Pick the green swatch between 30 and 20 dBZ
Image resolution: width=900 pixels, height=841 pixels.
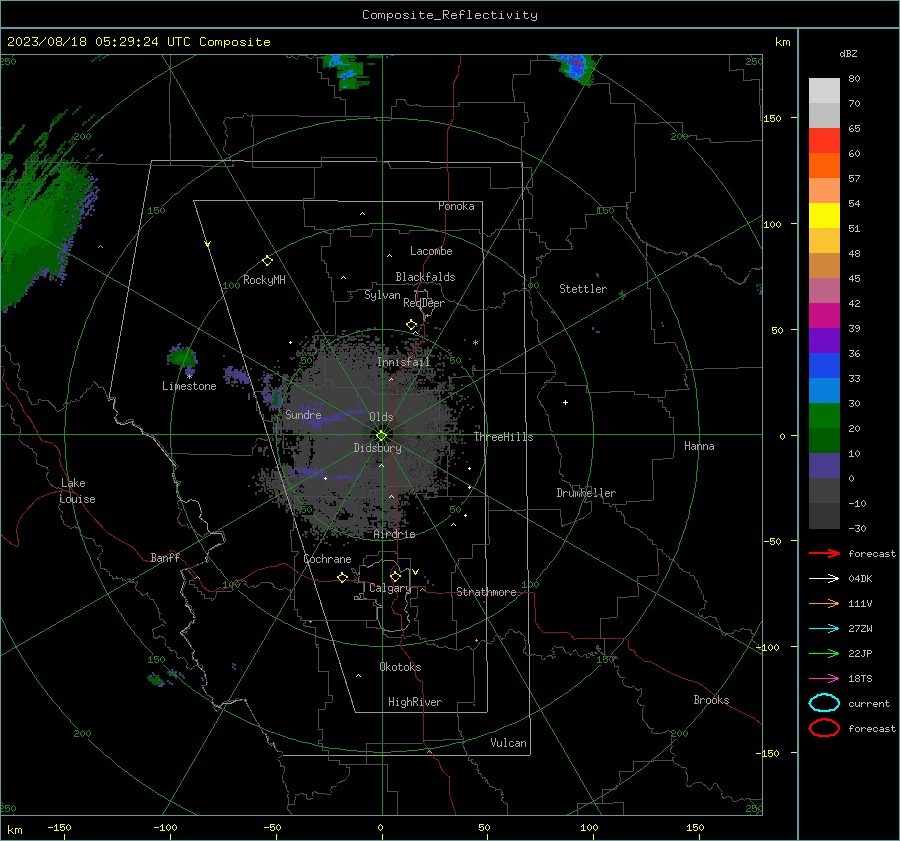point(824,416)
